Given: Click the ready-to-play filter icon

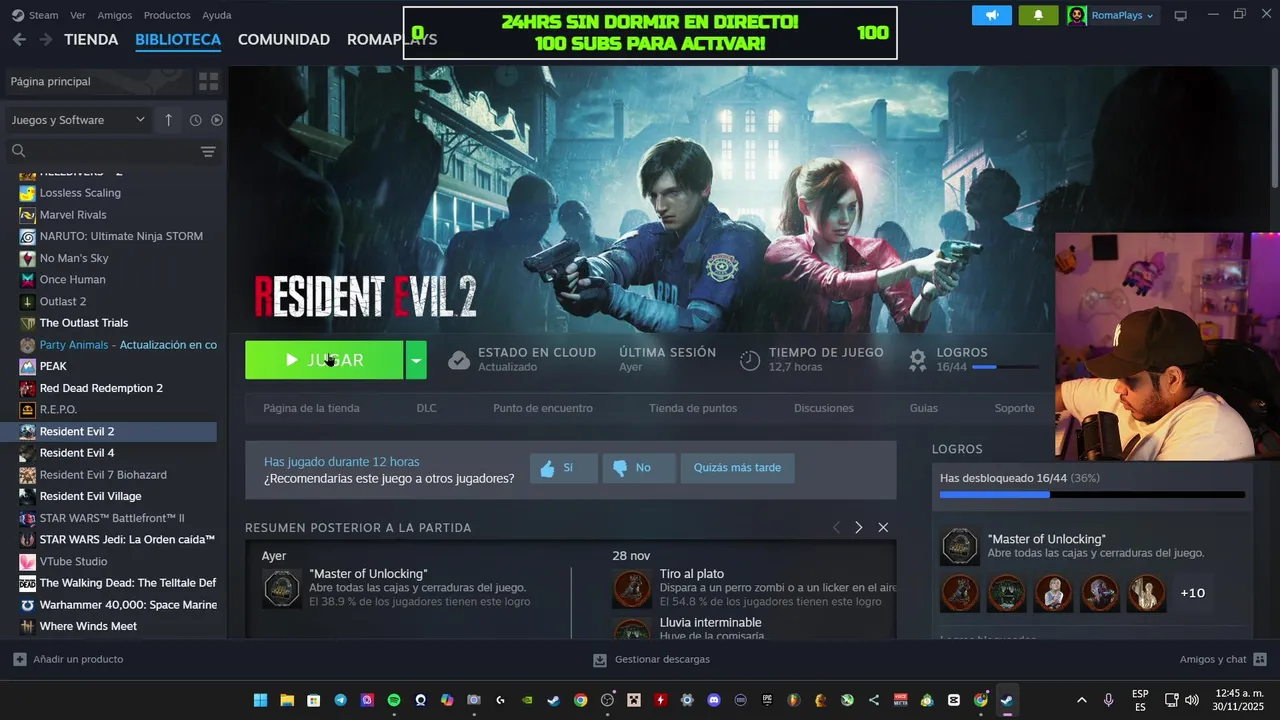Looking at the screenshot, I should tap(217, 120).
